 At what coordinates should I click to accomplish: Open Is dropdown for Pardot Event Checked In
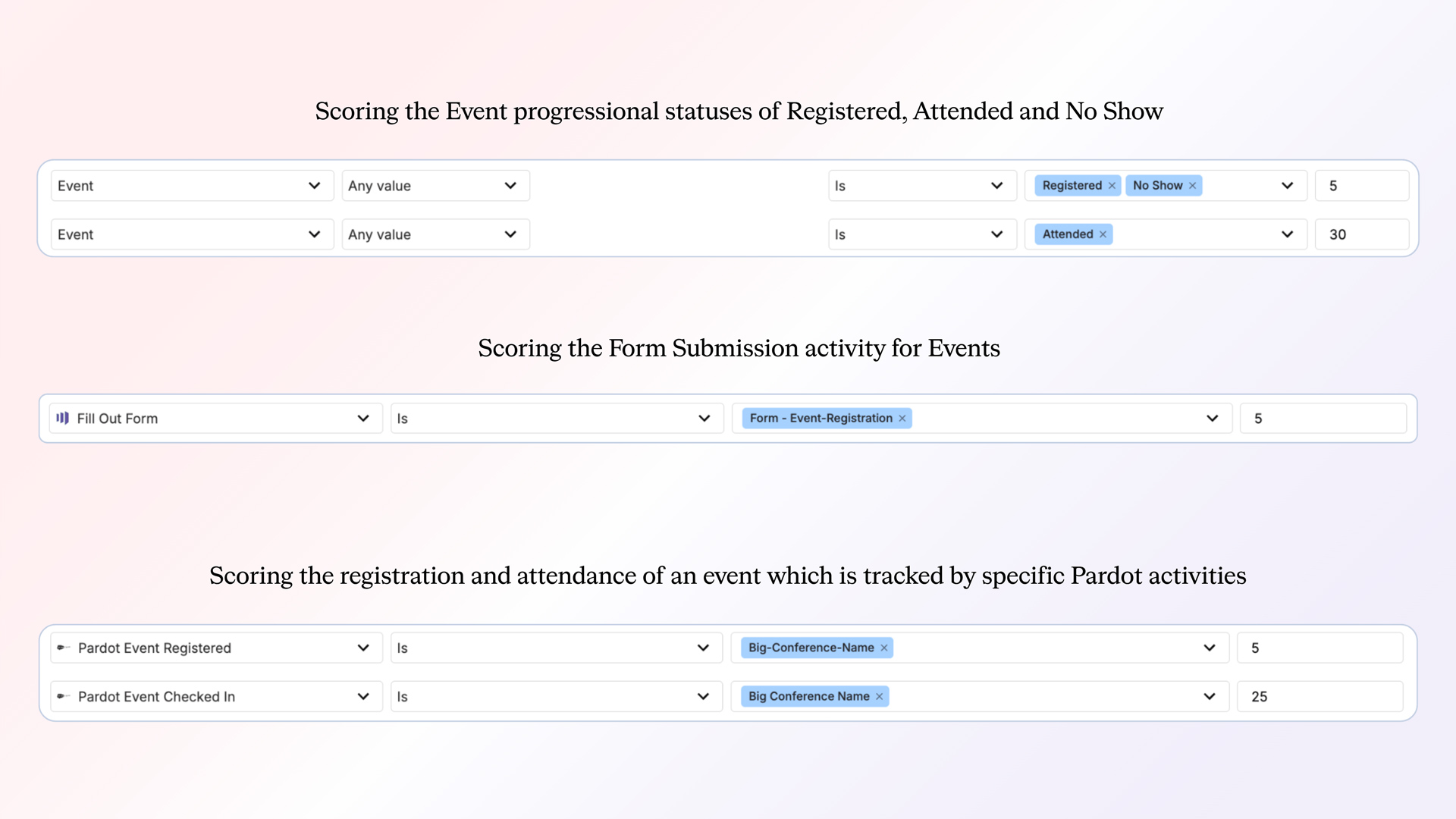tap(556, 696)
